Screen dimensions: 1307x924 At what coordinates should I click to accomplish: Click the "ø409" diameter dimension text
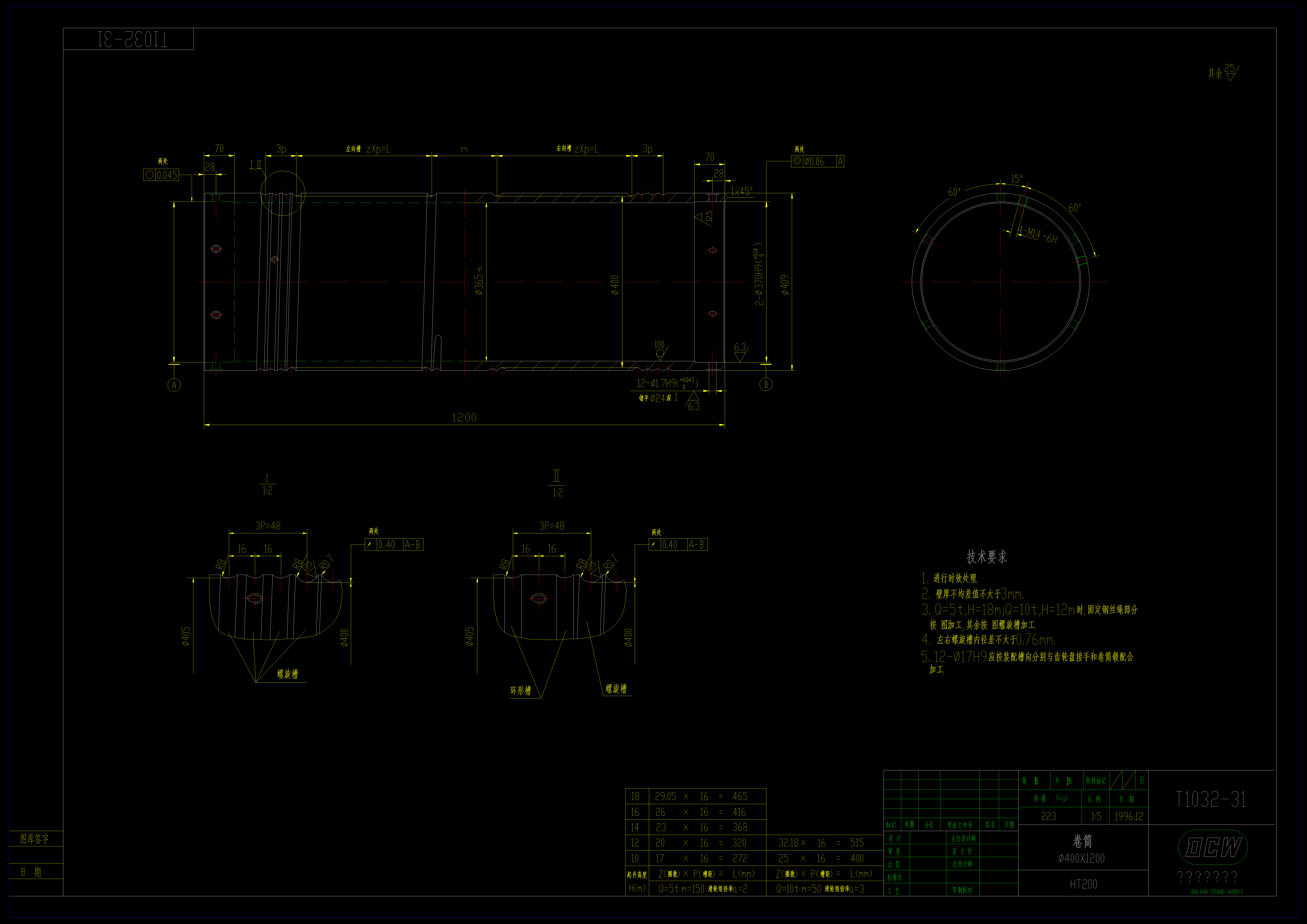click(785, 285)
